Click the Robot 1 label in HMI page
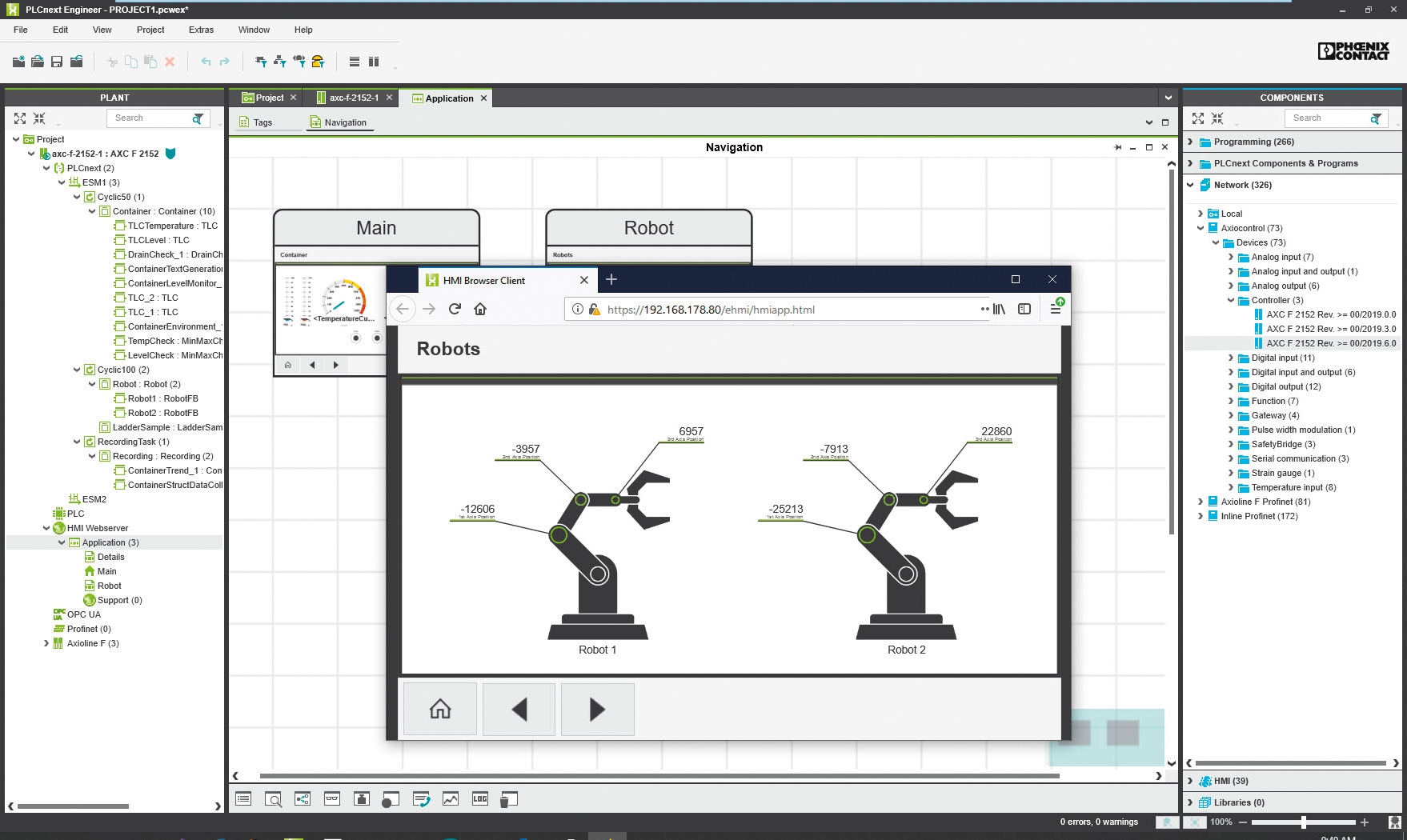The width and height of the screenshot is (1407, 840). (x=597, y=650)
